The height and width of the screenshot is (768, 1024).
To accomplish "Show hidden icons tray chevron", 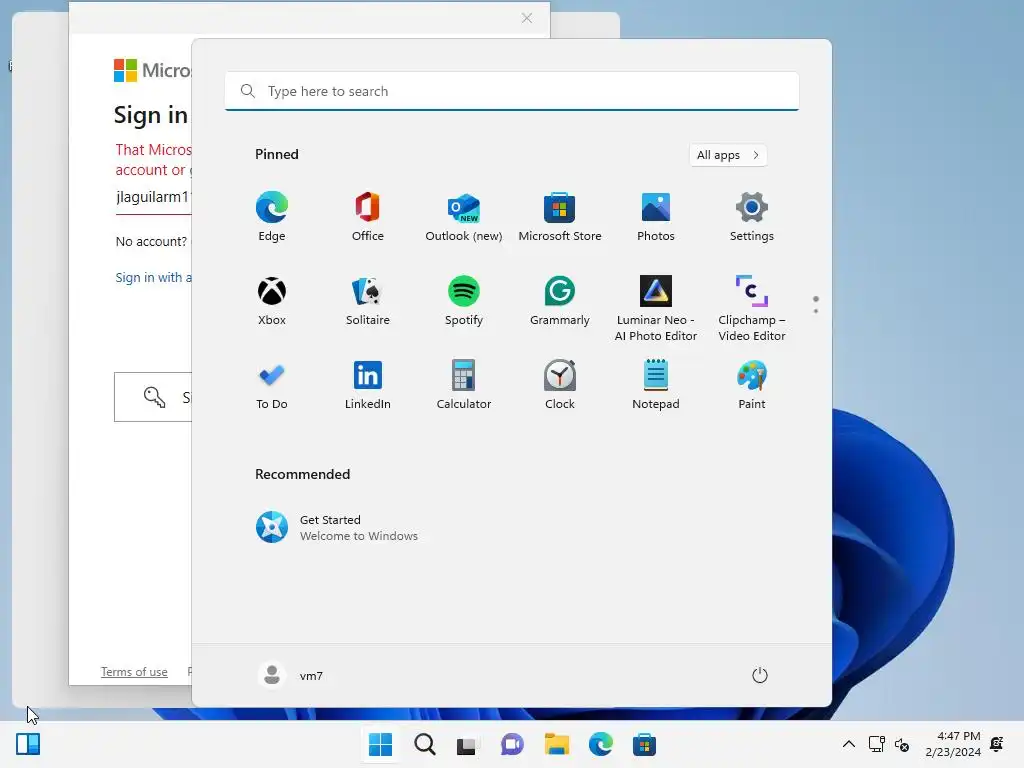I will [848, 744].
